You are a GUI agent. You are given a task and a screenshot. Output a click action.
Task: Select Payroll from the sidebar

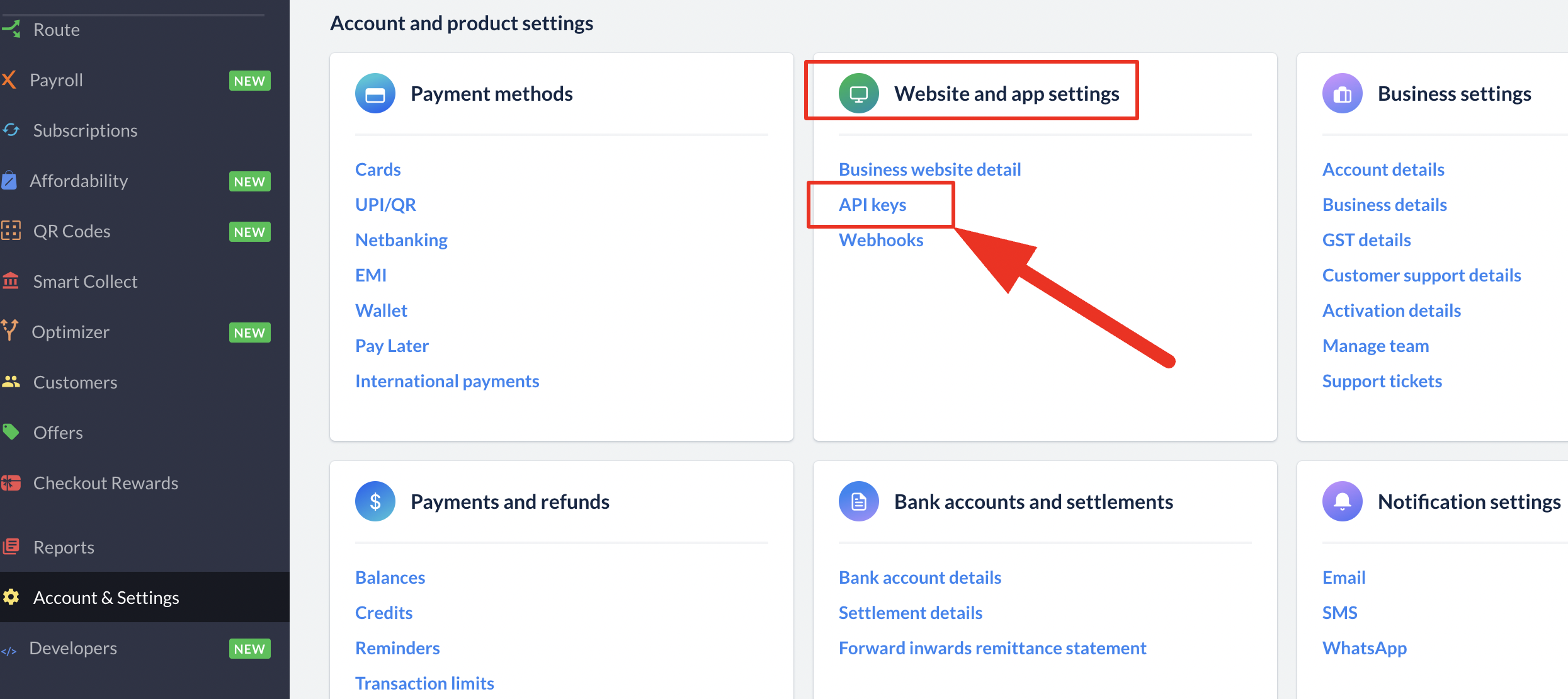(x=56, y=80)
